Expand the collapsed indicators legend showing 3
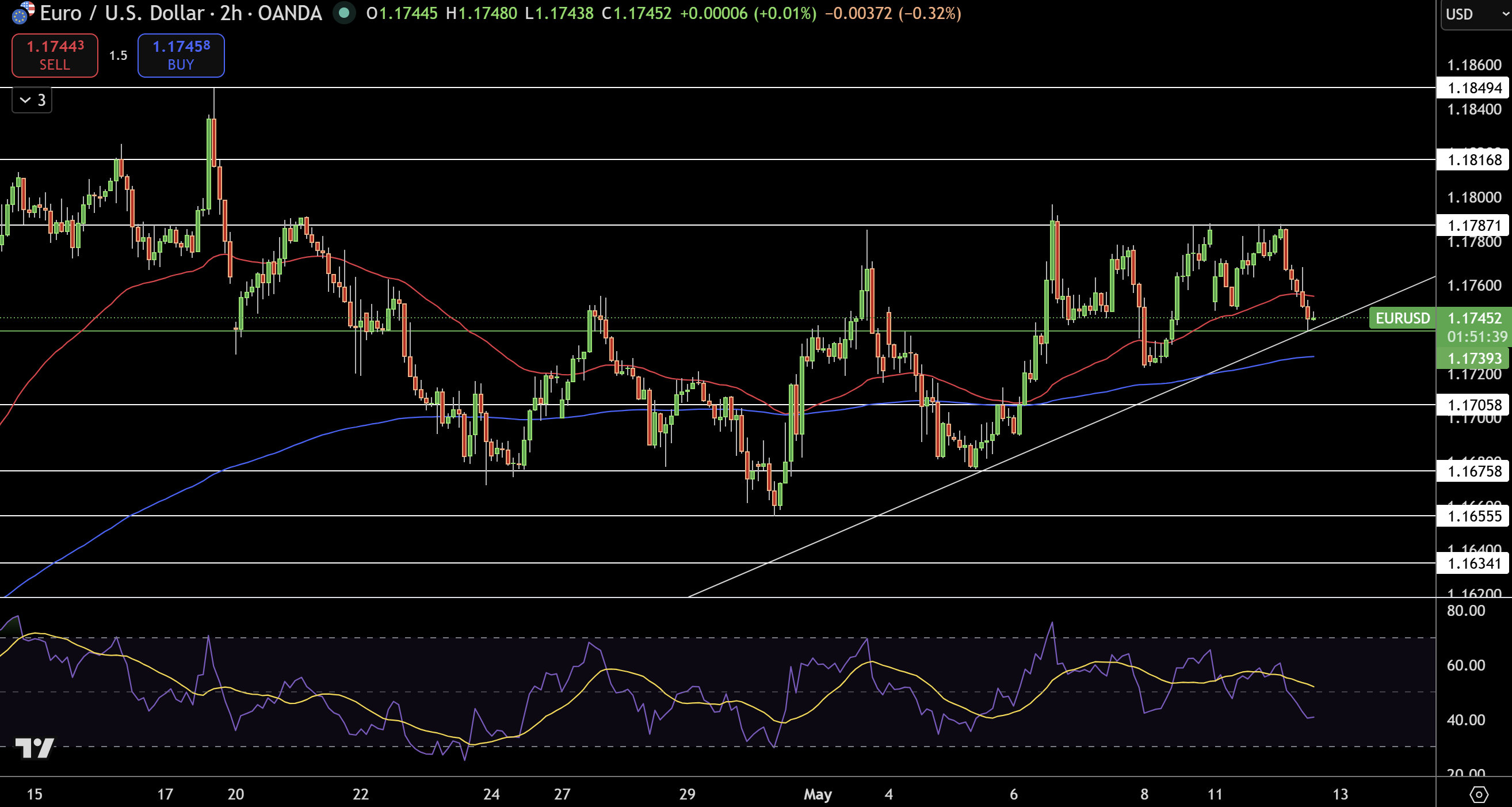Viewport: 1512px width, 807px height. (x=32, y=100)
